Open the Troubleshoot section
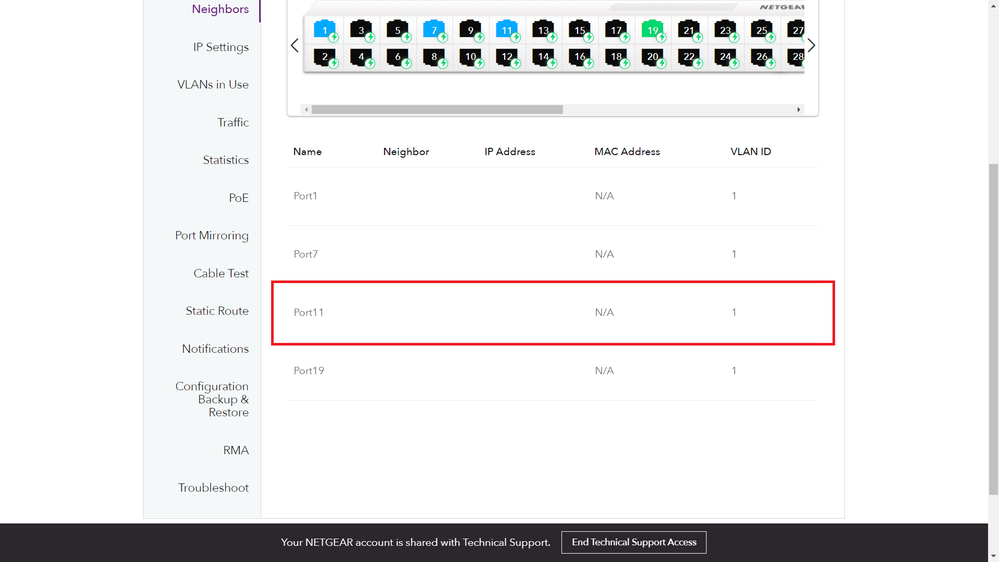999x562 pixels. (x=213, y=487)
